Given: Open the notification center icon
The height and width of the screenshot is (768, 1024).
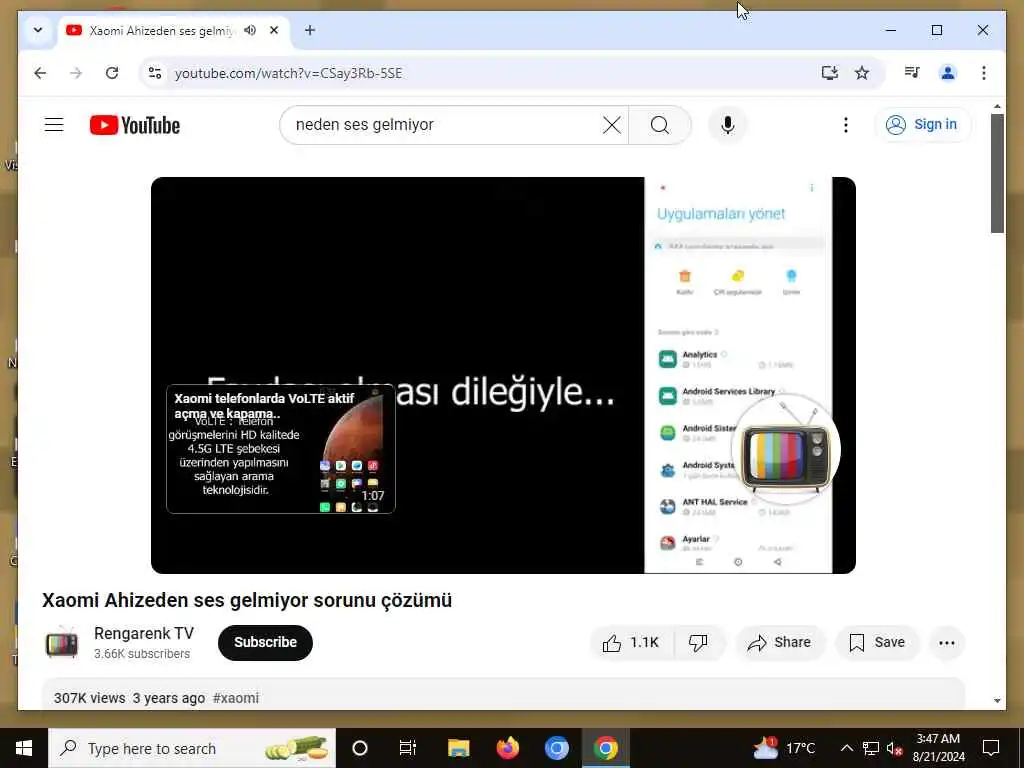Looking at the screenshot, I should (x=991, y=748).
